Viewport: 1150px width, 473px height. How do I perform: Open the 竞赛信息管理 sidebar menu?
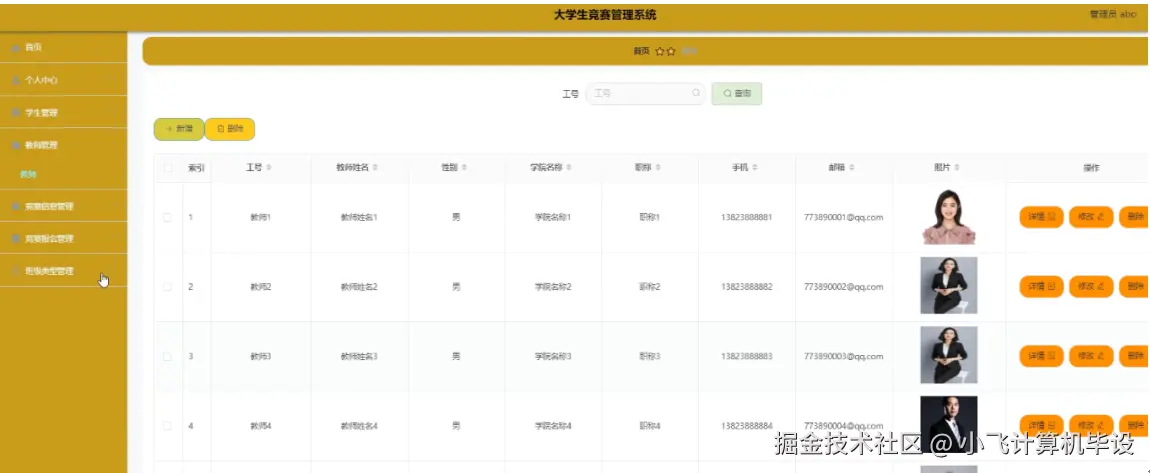[64, 207]
